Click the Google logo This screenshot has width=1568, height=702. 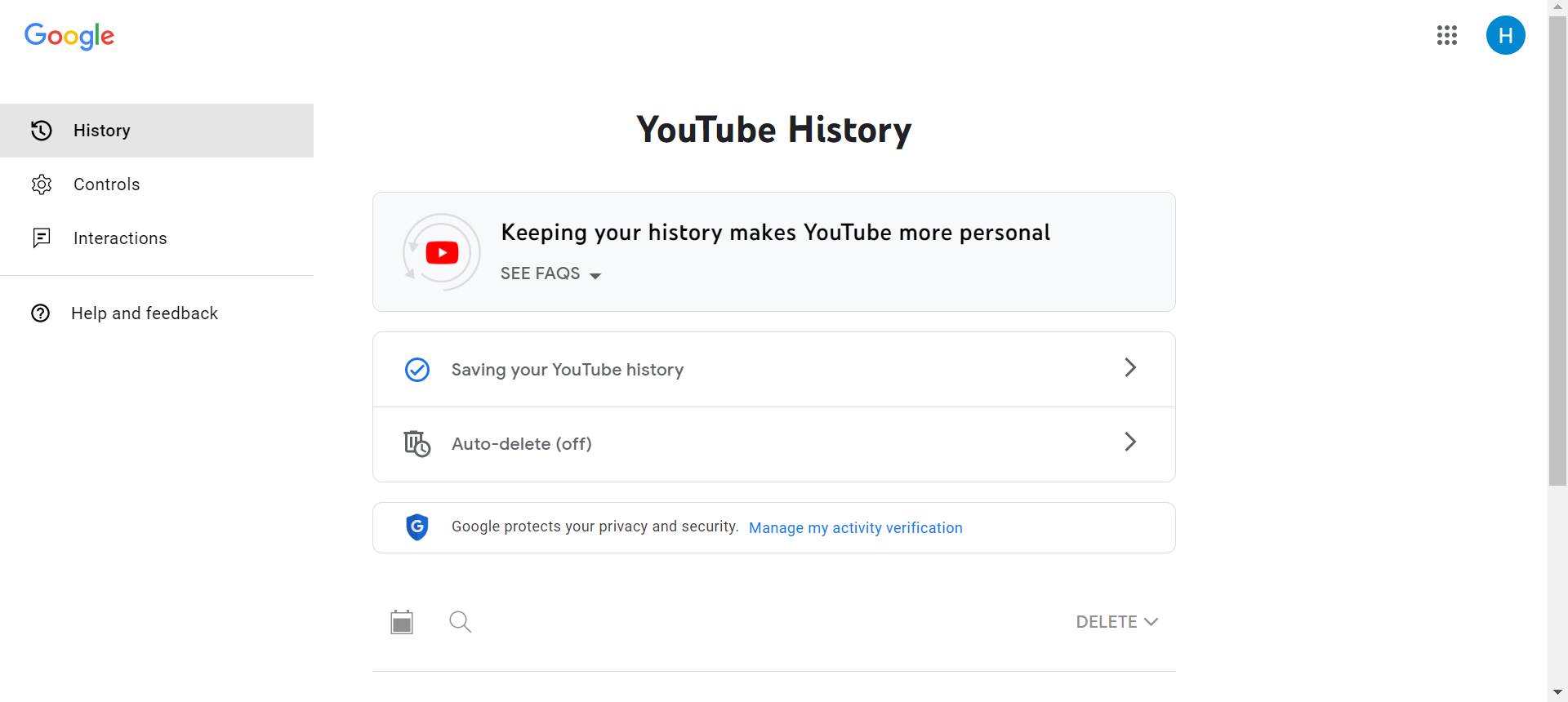click(69, 36)
